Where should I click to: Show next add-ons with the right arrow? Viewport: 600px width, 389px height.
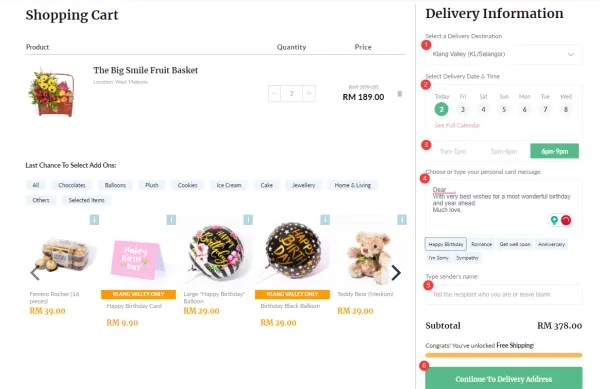[x=396, y=273]
